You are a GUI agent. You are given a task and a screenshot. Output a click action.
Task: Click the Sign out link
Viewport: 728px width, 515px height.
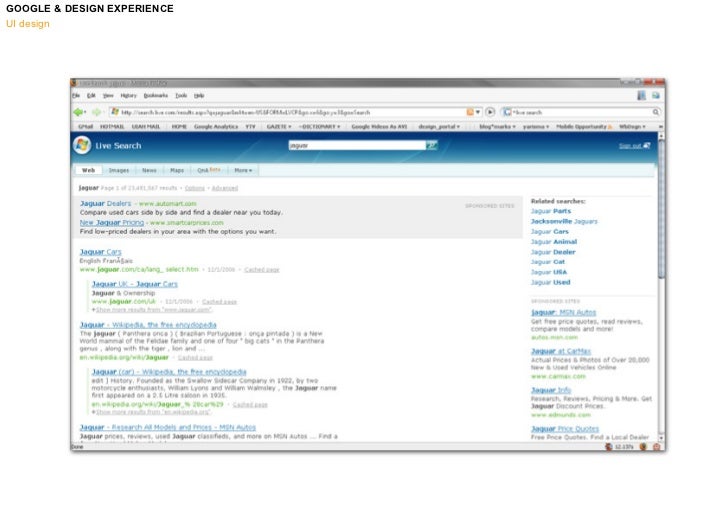630,146
